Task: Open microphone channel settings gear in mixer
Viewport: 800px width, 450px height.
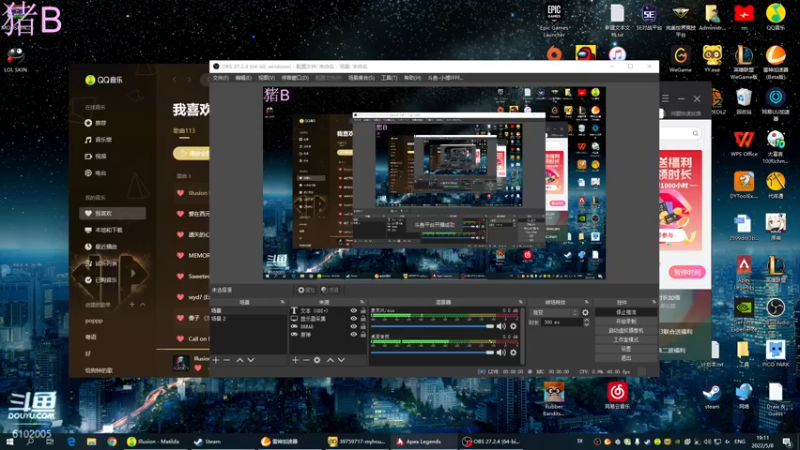Action: [513, 326]
